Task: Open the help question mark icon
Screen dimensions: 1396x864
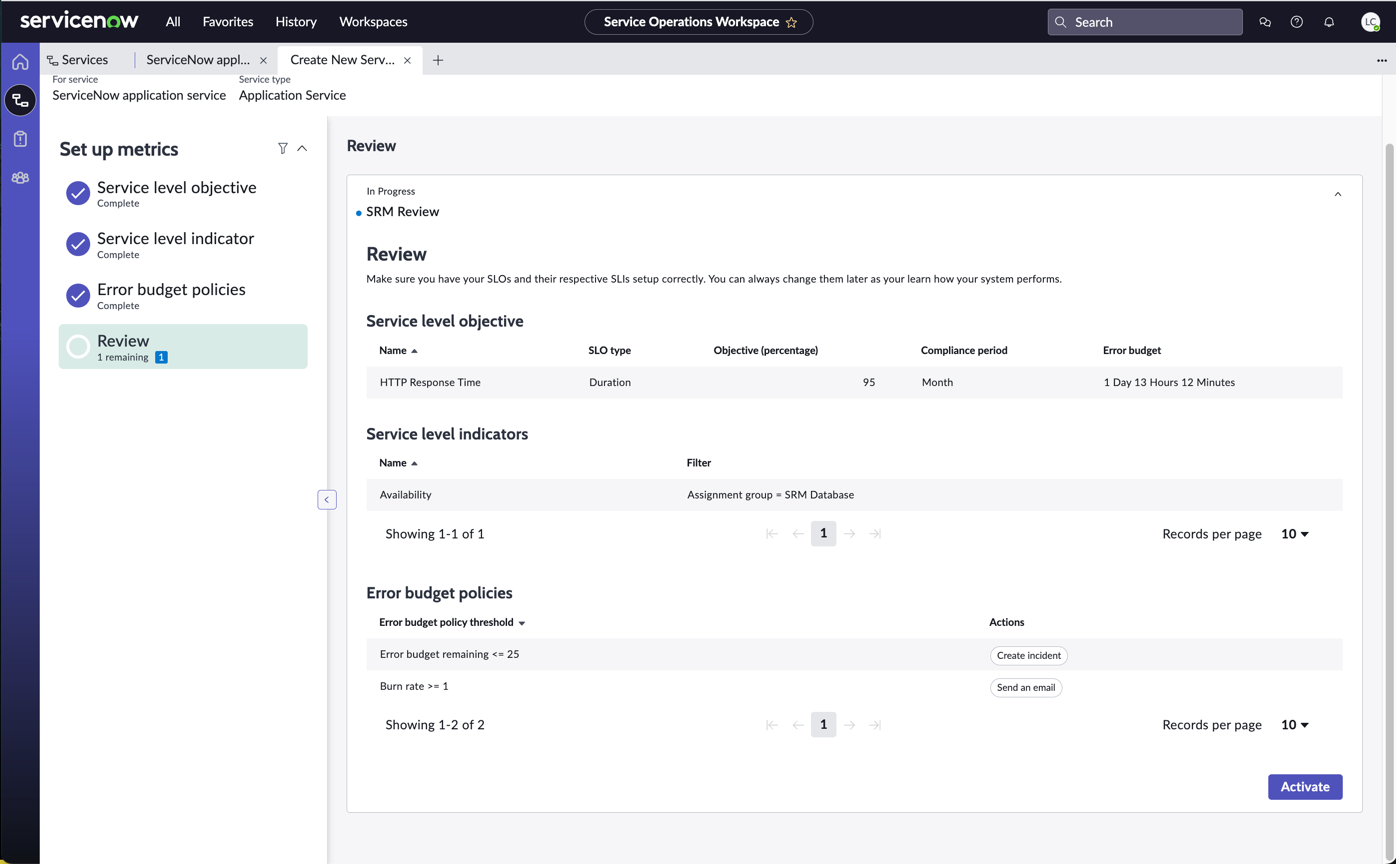Action: 1297,22
